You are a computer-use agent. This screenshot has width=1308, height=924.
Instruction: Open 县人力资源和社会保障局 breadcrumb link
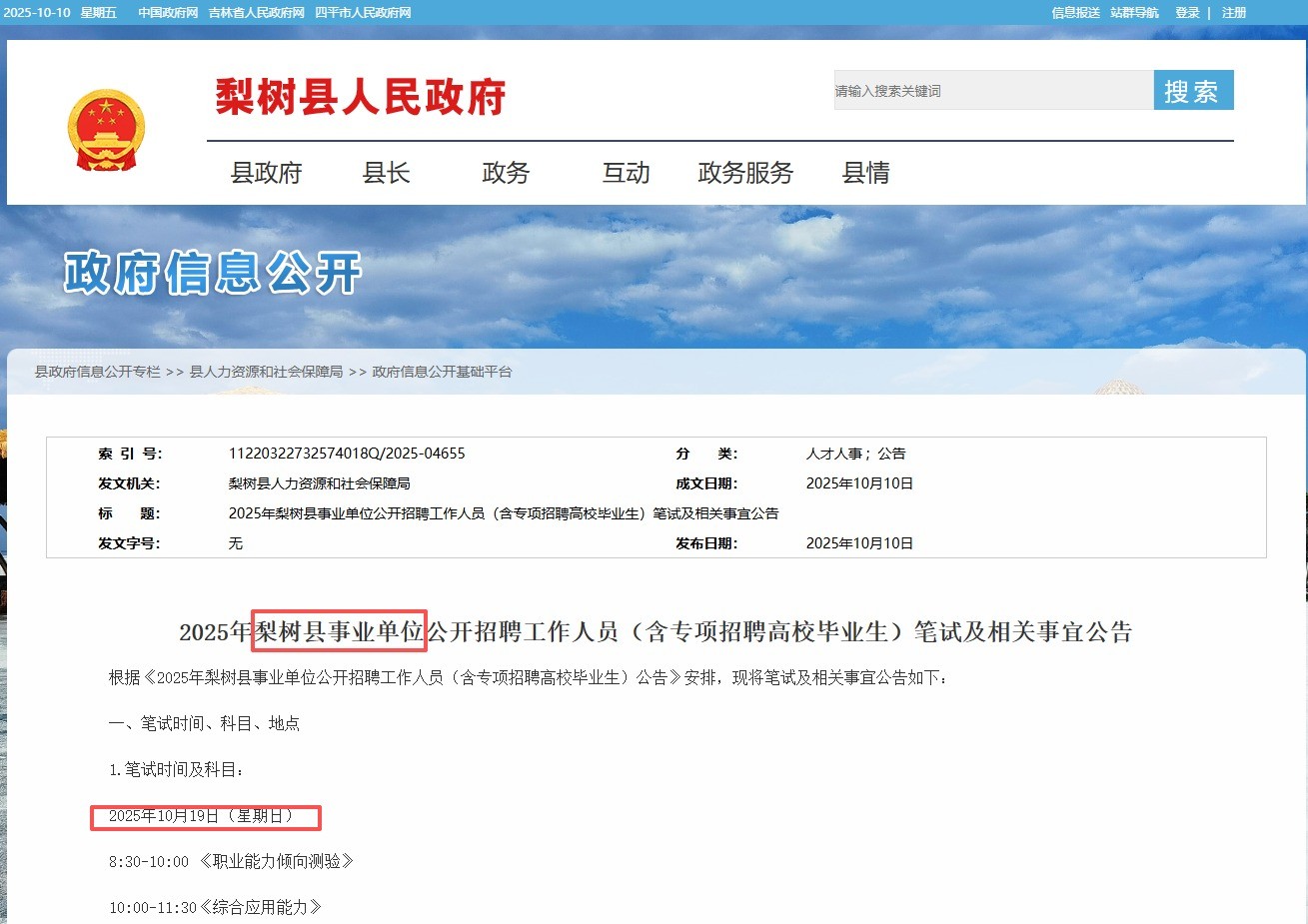point(266,372)
